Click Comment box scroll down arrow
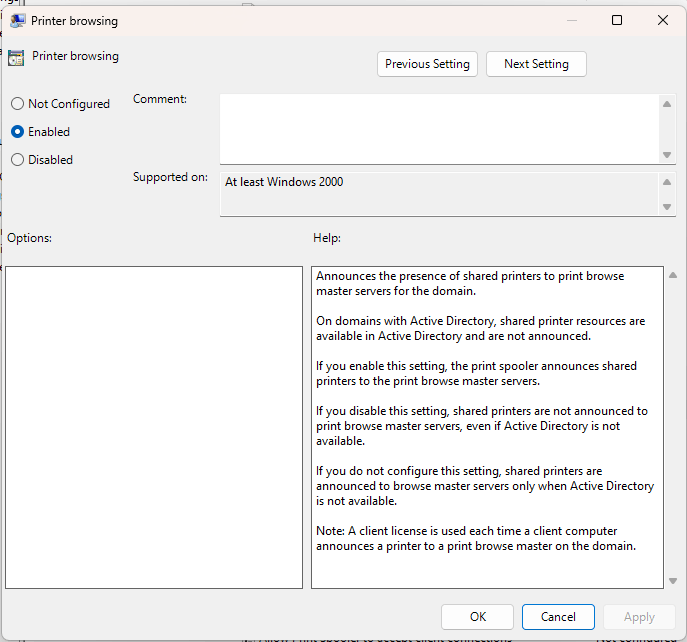The width and height of the screenshot is (687, 642). [x=667, y=155]
